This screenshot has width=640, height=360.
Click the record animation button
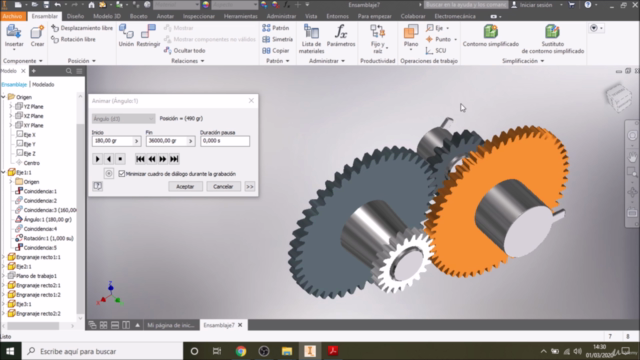point(109,173)
